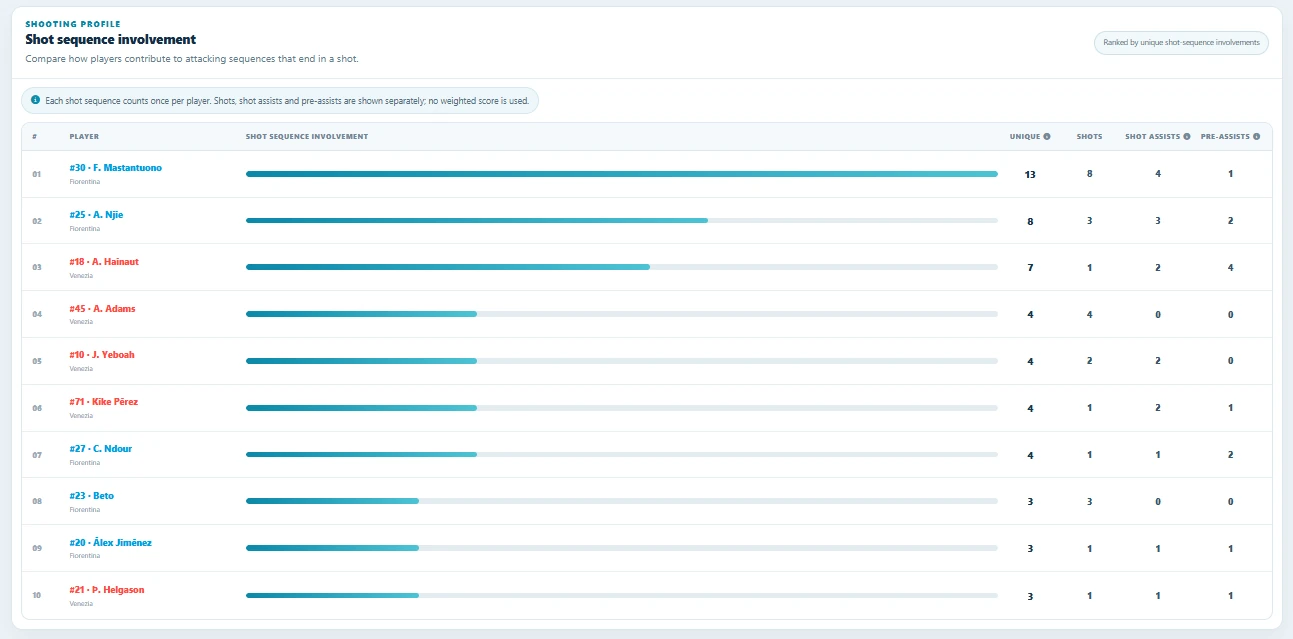Open player #21 P. Helgason

point(107,590)
